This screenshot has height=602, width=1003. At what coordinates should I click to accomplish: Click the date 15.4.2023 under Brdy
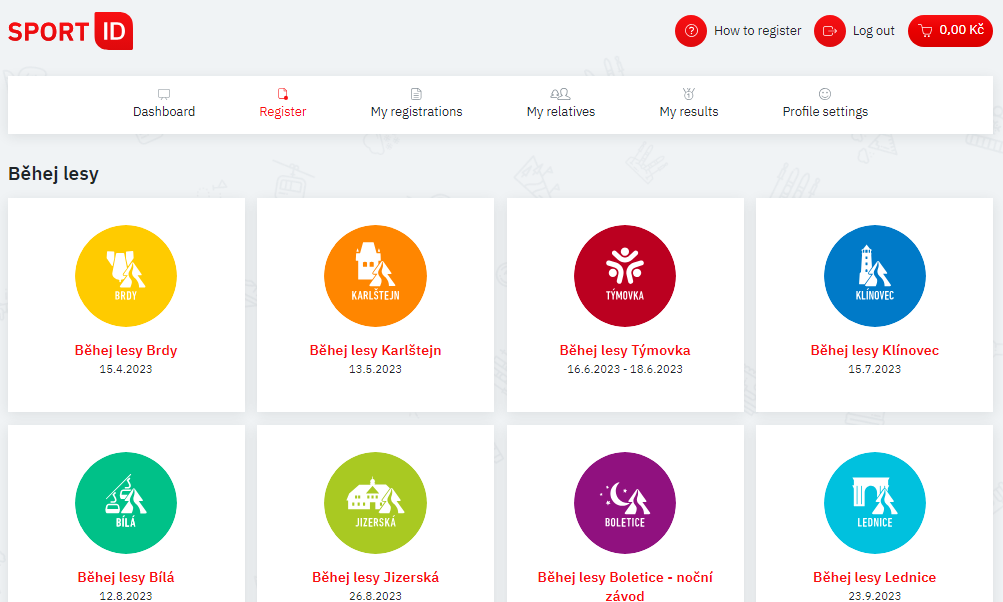click(126, 369)
